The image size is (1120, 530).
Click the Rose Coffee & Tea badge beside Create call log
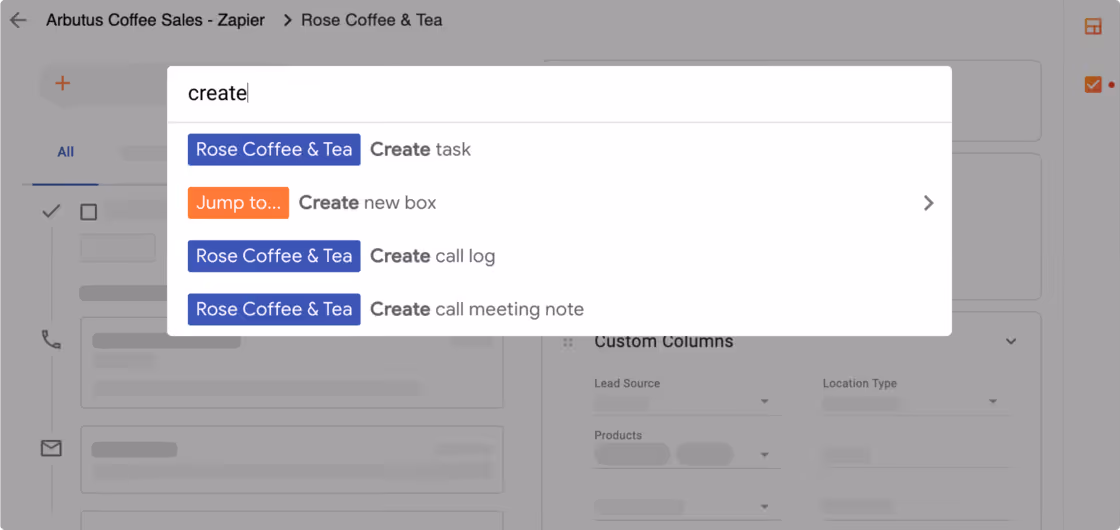(x=274, y=256)
